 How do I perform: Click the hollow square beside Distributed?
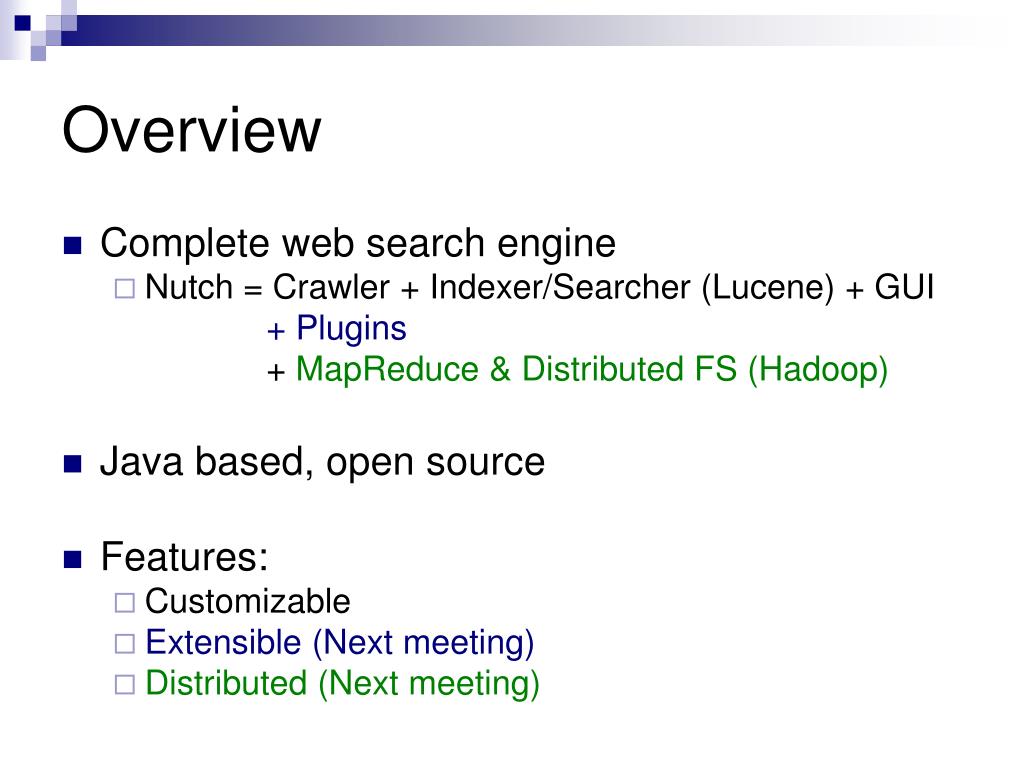click(125, 684)
